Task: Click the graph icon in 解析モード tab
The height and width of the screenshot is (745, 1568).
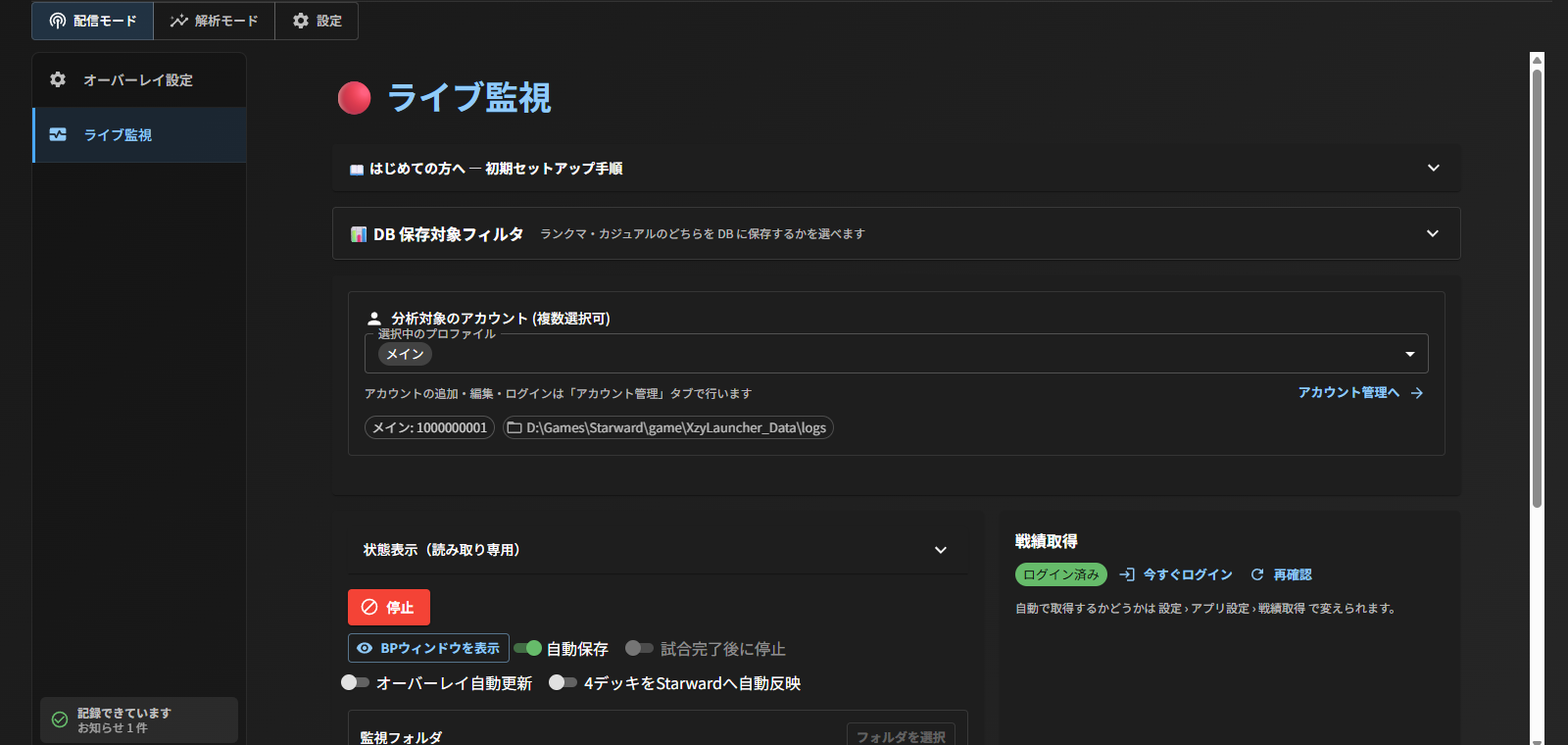Action: [178, 21]
